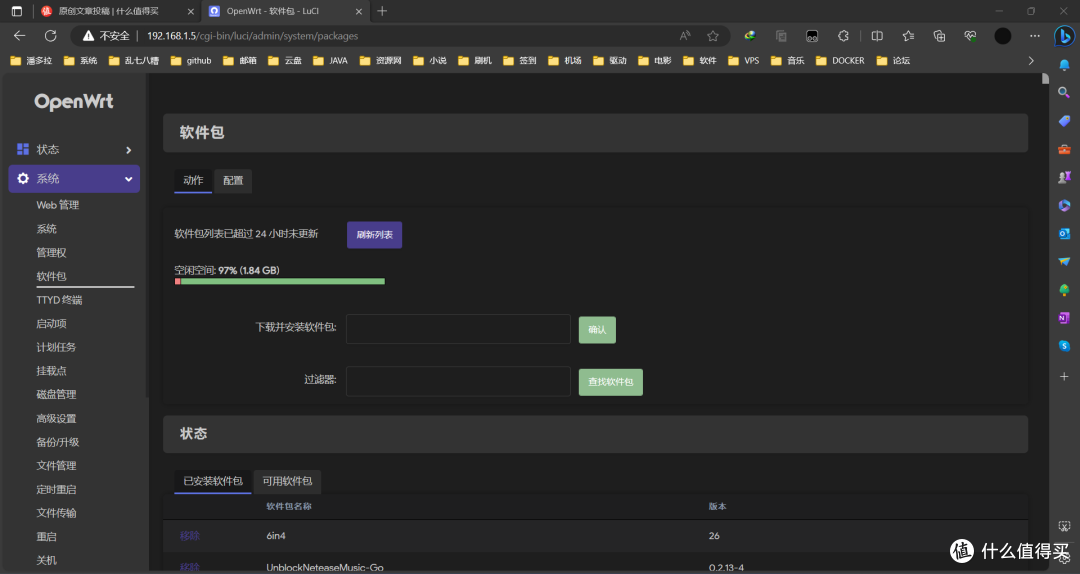Viewport: 1080px width, 574px height.
Task: Click the sidebar search magnifier icon
Action: pos(1064,92)
